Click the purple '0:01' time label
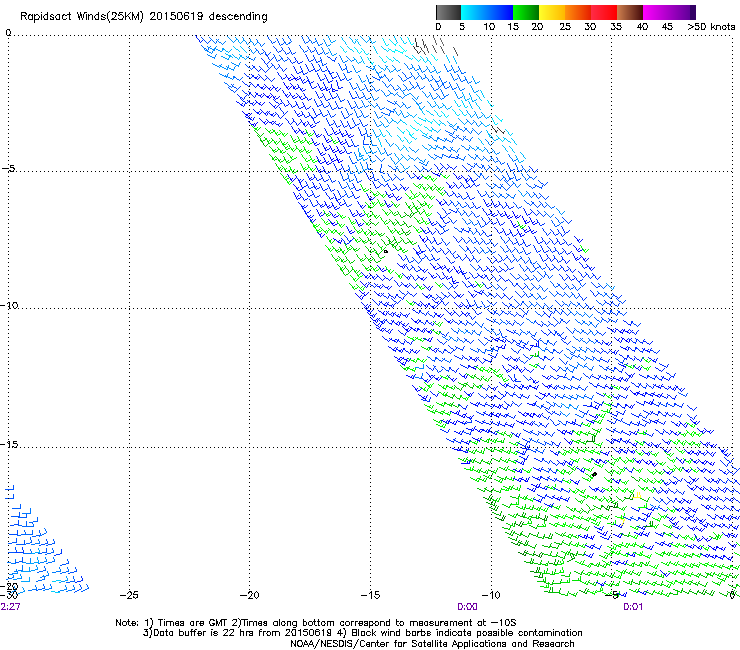Viewport: 740px width, 650px height. point(633,607)
